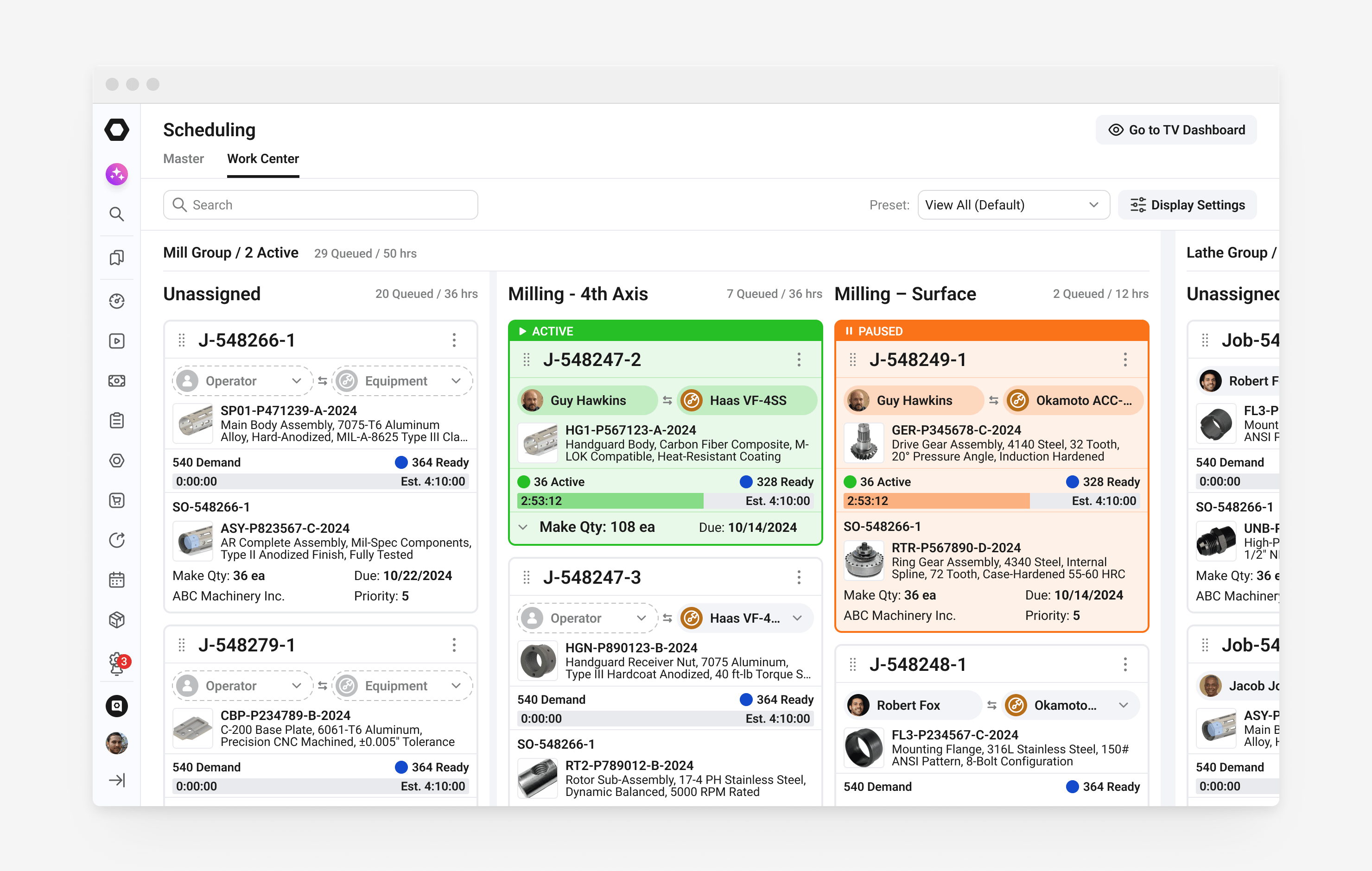Open the kebab menu on J-548249-1 card

pyautogui.click(x=1125, y=360)
